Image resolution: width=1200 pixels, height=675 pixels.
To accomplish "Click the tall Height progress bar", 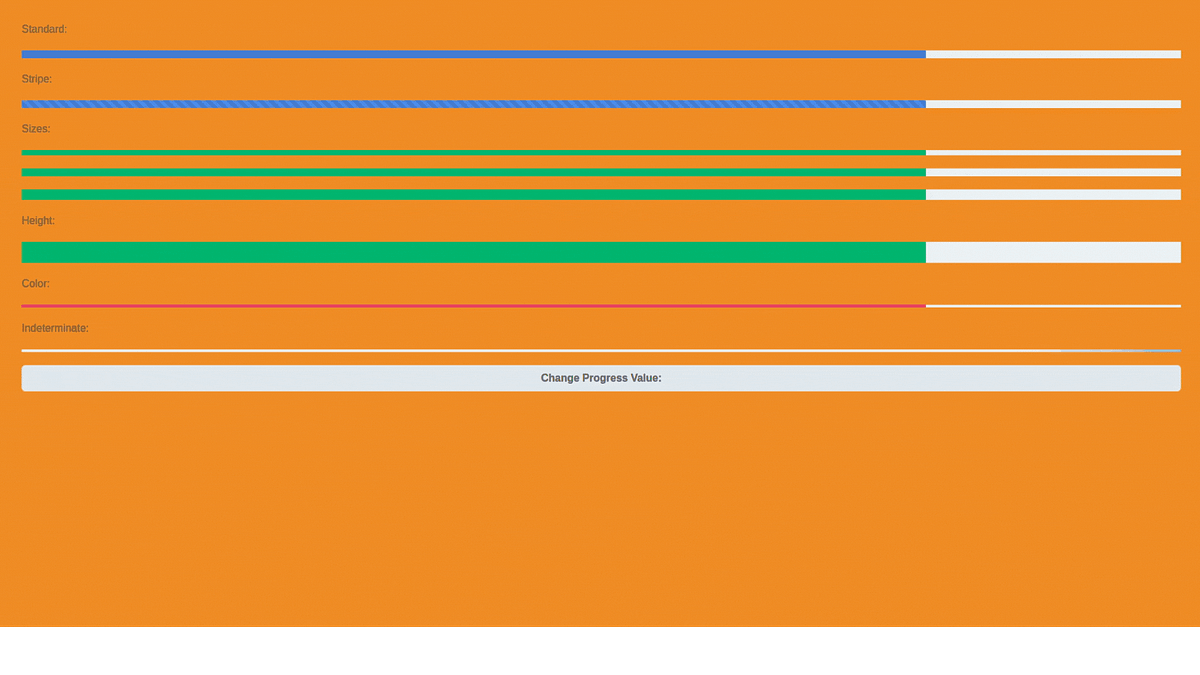I will click(x=470, y=252).
